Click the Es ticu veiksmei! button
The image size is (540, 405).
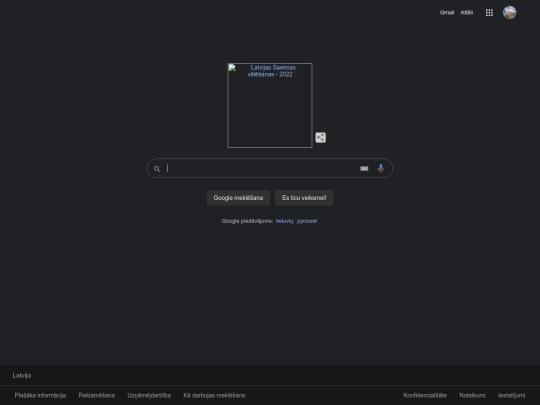pyautogui.click(x=304, y=198)
